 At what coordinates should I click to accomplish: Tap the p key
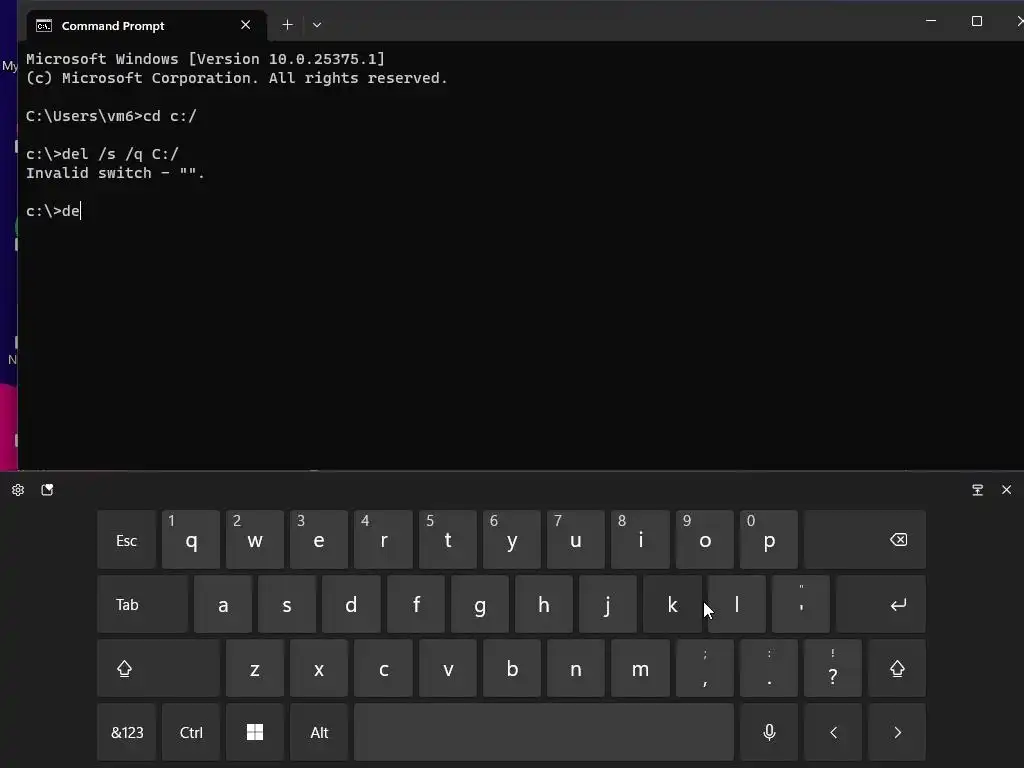(x=769, y=540)
